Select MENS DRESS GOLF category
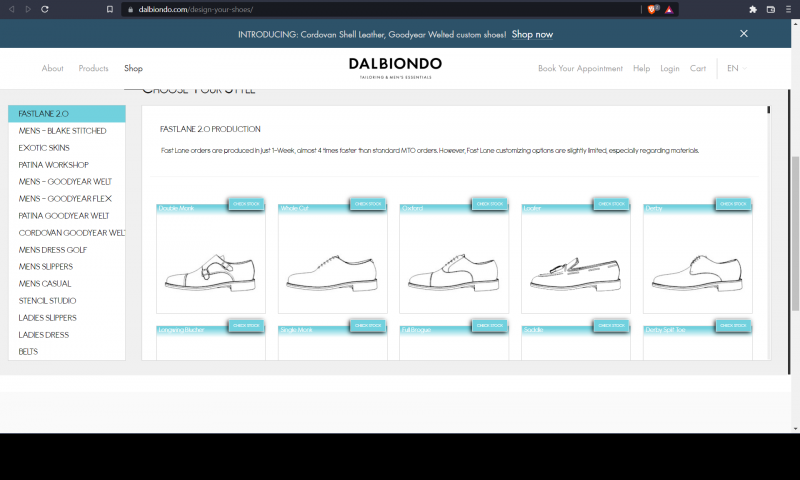Image resolution: width=800 pixels, height=480 pixels. point(67,250)
